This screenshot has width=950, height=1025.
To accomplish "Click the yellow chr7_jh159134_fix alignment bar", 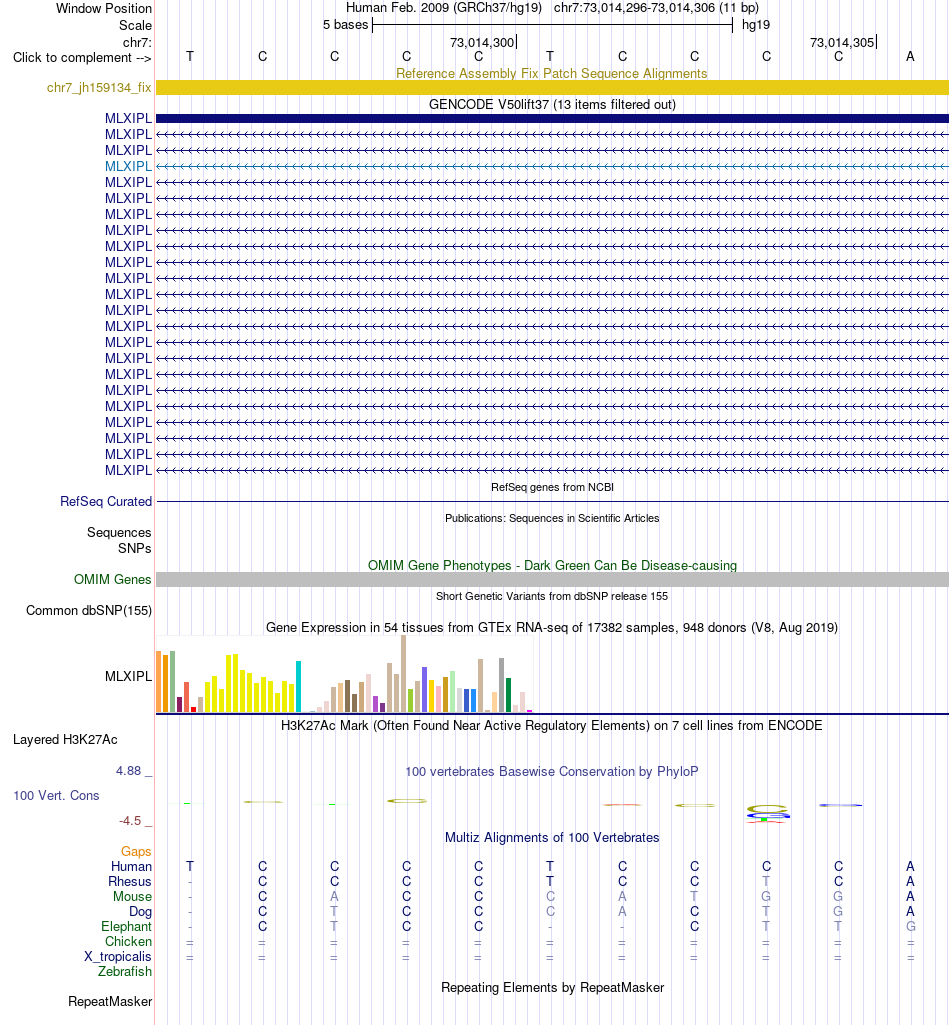I will (x=552, y=88).
